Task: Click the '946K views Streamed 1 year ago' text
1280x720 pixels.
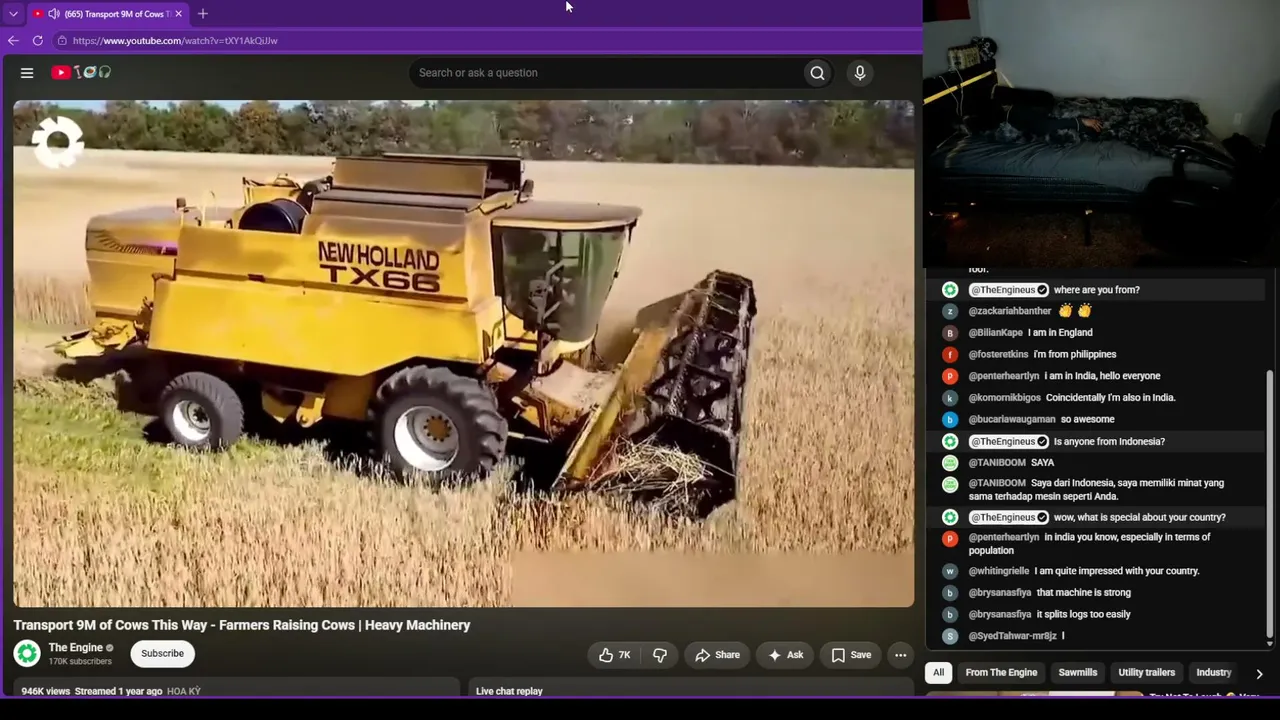Action: tap(92, 691)
